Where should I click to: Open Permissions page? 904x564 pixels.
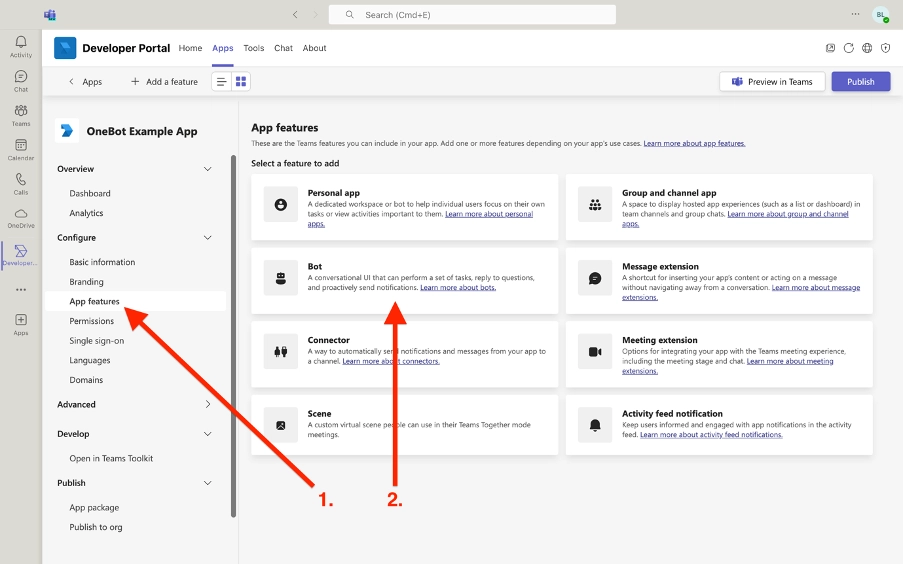[92, 321]
